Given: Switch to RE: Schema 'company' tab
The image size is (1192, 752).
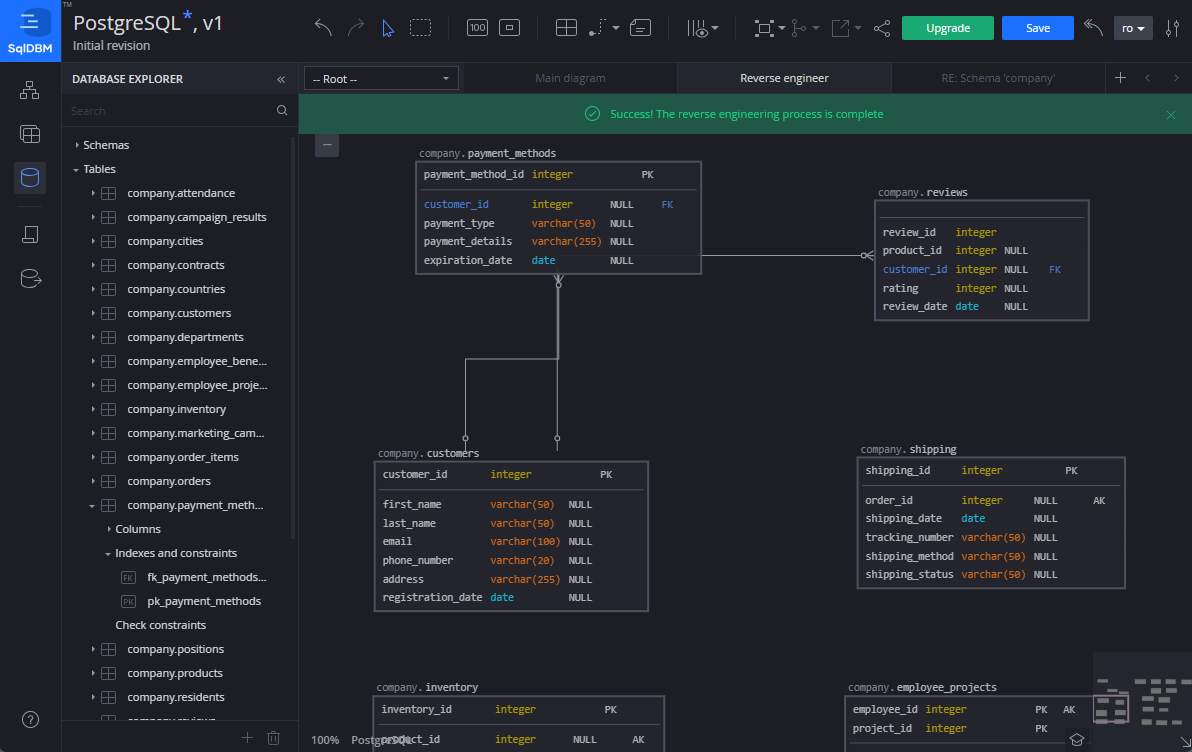Looking at the screenshot, I should coord(997,78).
